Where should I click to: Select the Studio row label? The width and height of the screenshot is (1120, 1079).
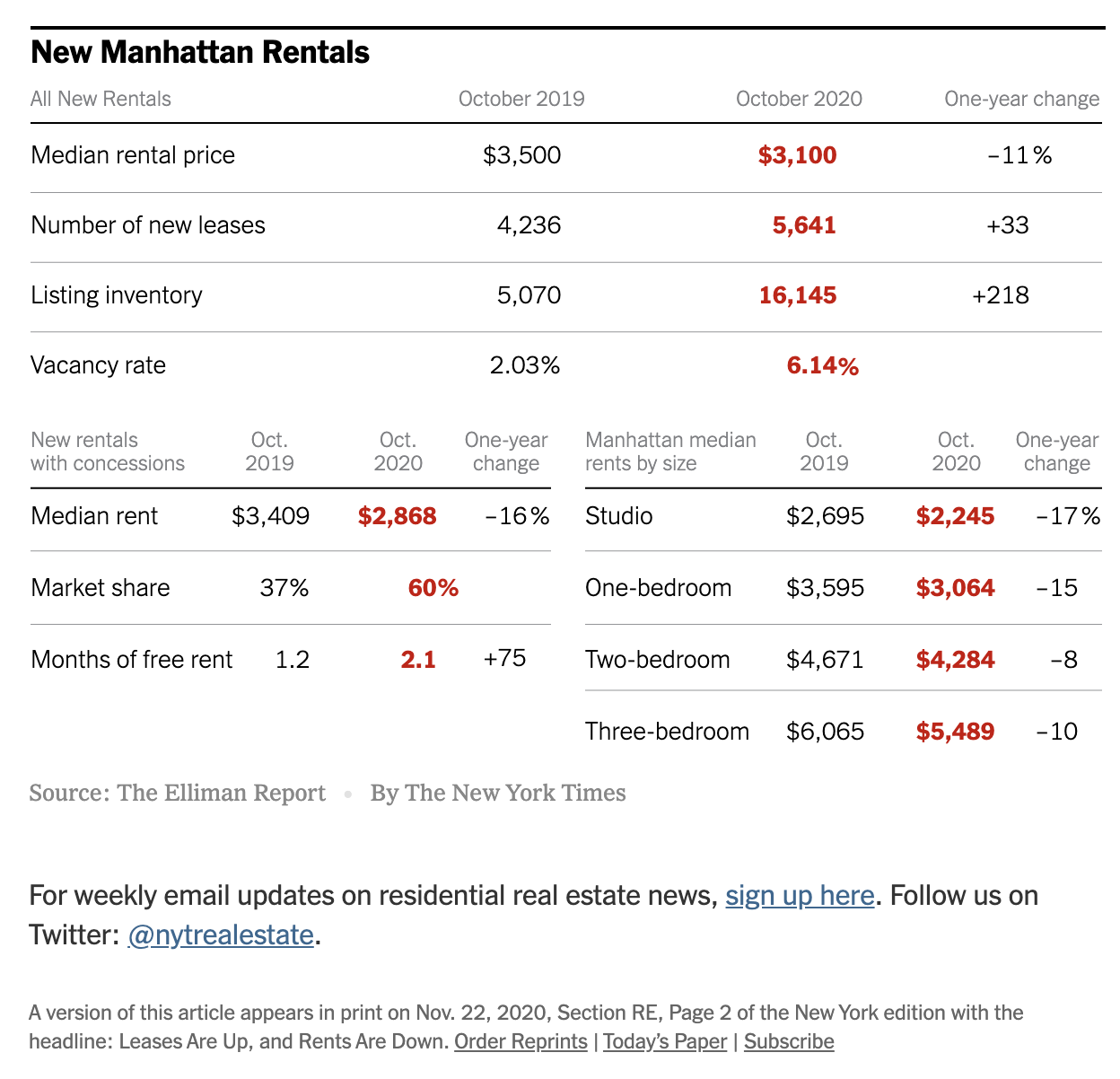(618, 516)
